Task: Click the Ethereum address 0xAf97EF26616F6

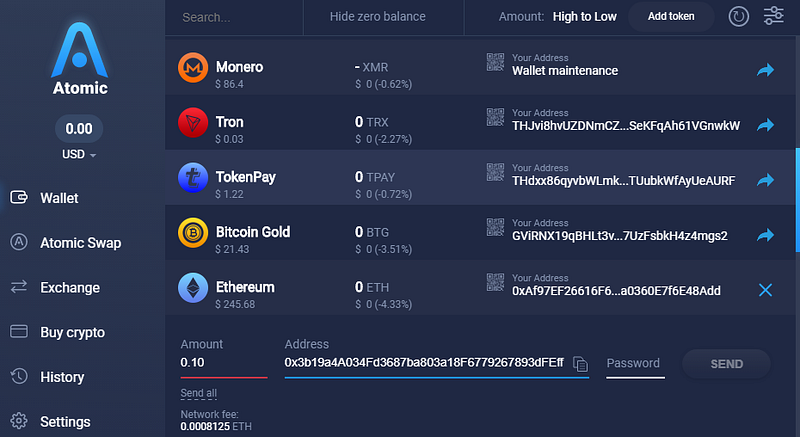Action: pos(616,291)
